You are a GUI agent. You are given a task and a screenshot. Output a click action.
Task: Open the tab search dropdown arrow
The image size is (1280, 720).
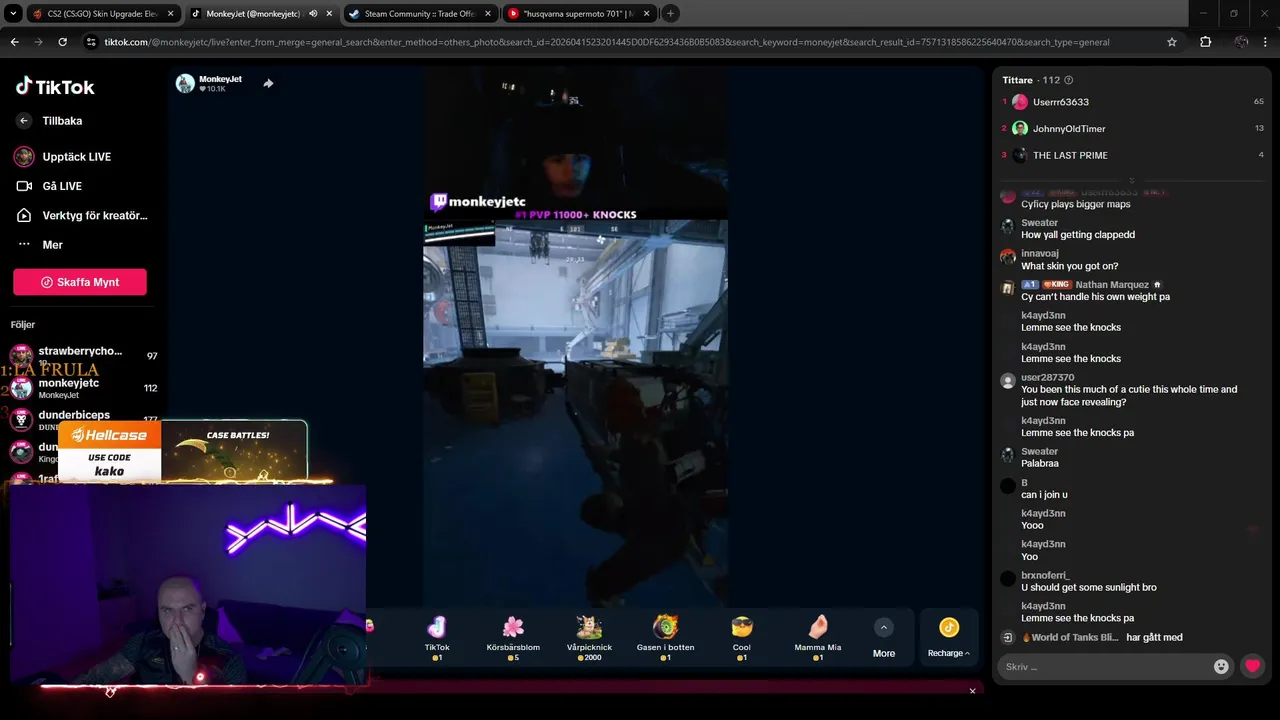pos(13,14)
